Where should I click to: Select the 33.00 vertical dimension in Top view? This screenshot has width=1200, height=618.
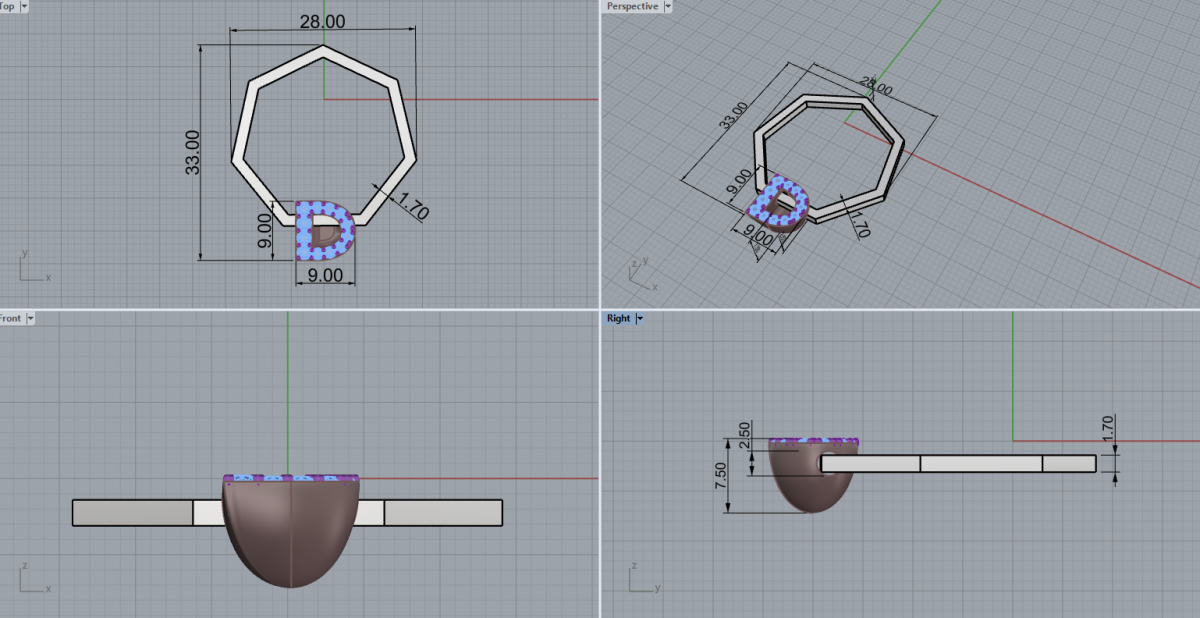click(x=192, y=152)
